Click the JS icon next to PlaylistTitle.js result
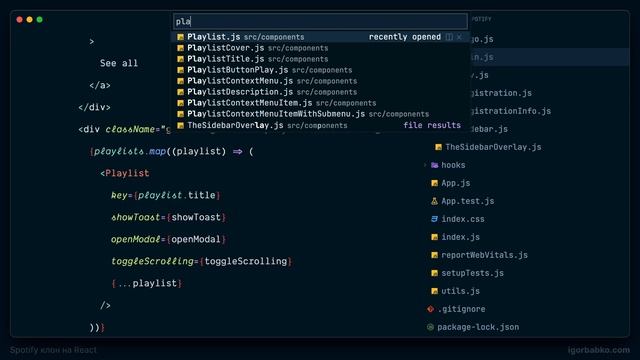The width and height of the screenshot is (640, 360). pyautogui.click(x=180, y=59)
